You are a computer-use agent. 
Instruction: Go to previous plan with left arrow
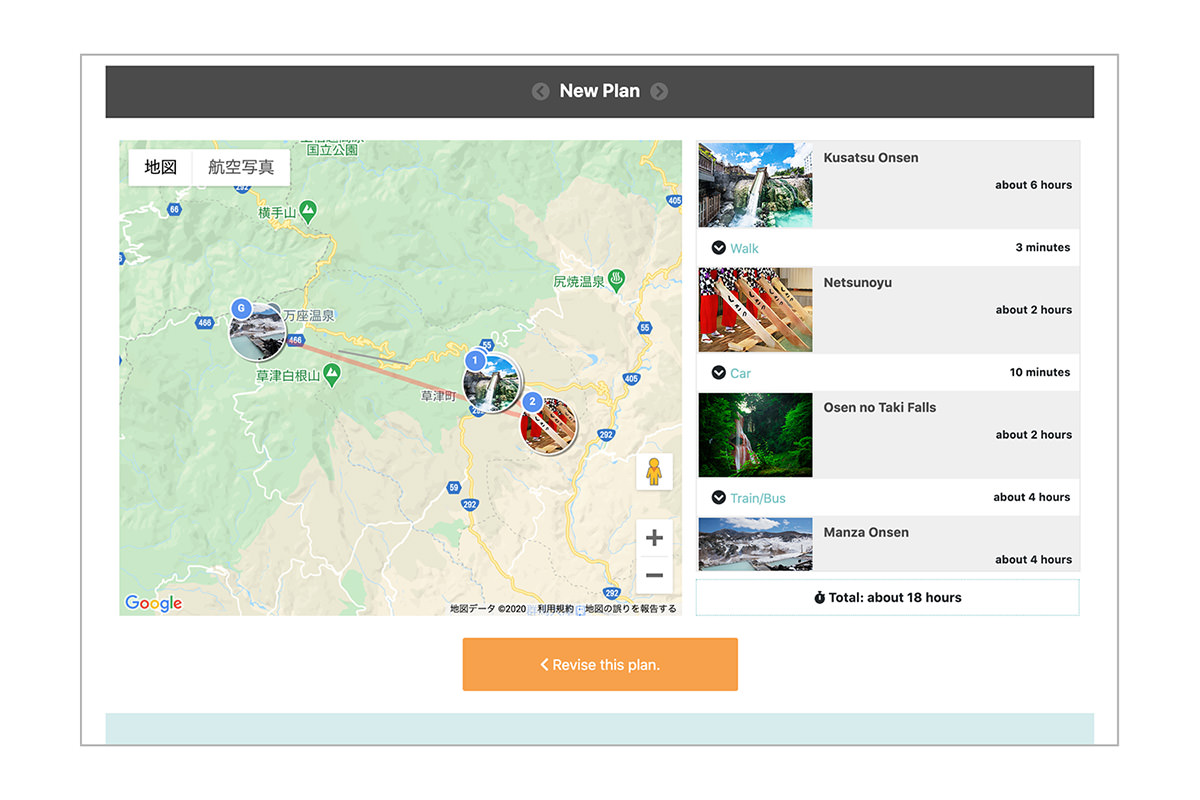coord(541,91)
